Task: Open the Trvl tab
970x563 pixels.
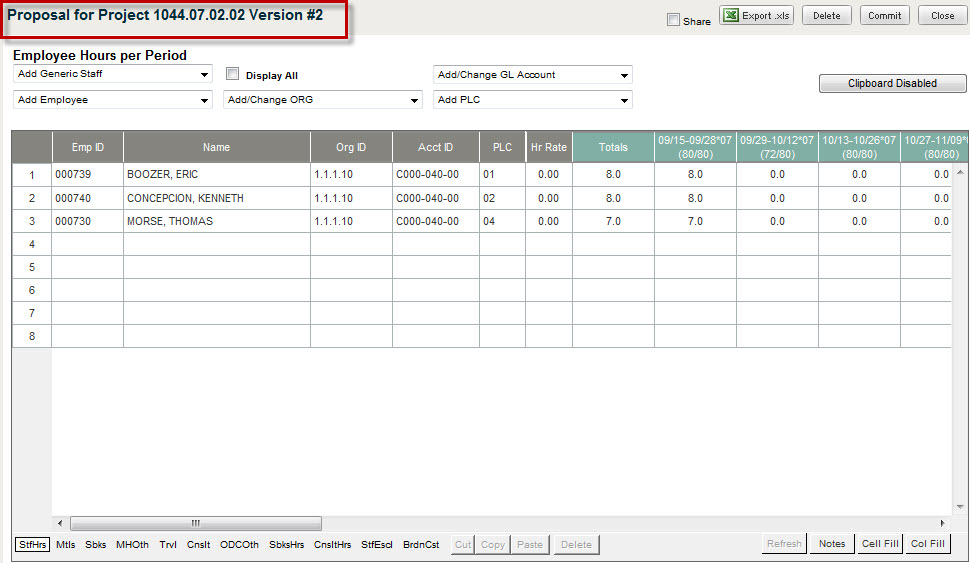Action: [168, 545]
